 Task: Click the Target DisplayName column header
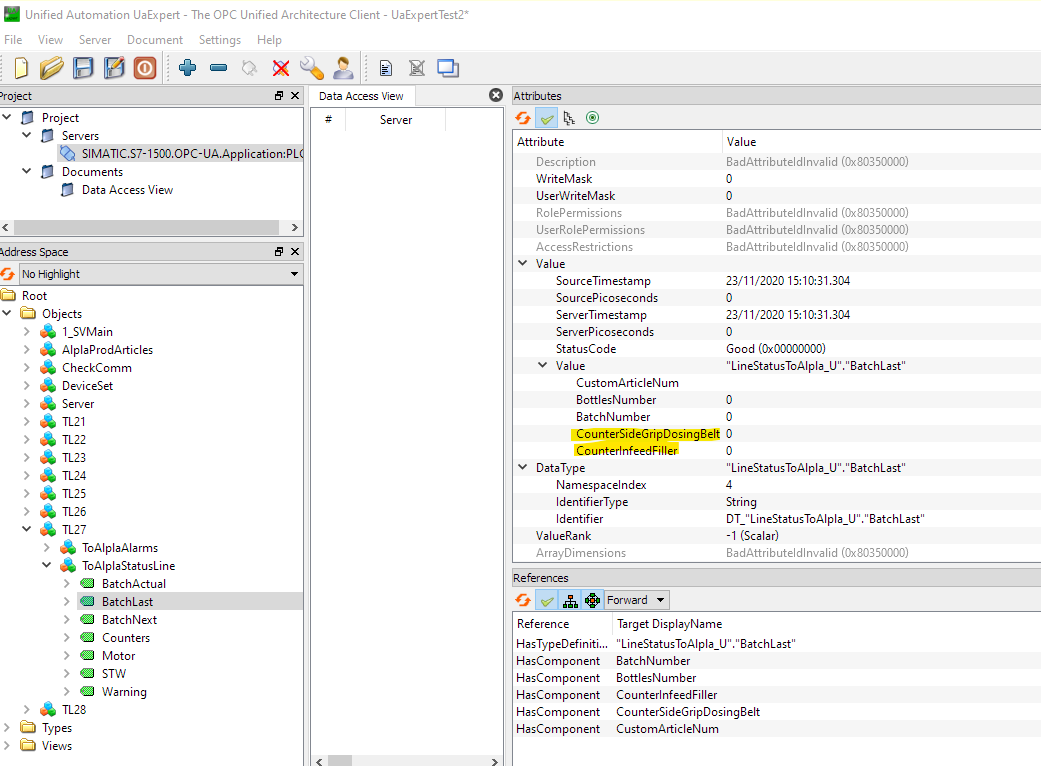669,624
